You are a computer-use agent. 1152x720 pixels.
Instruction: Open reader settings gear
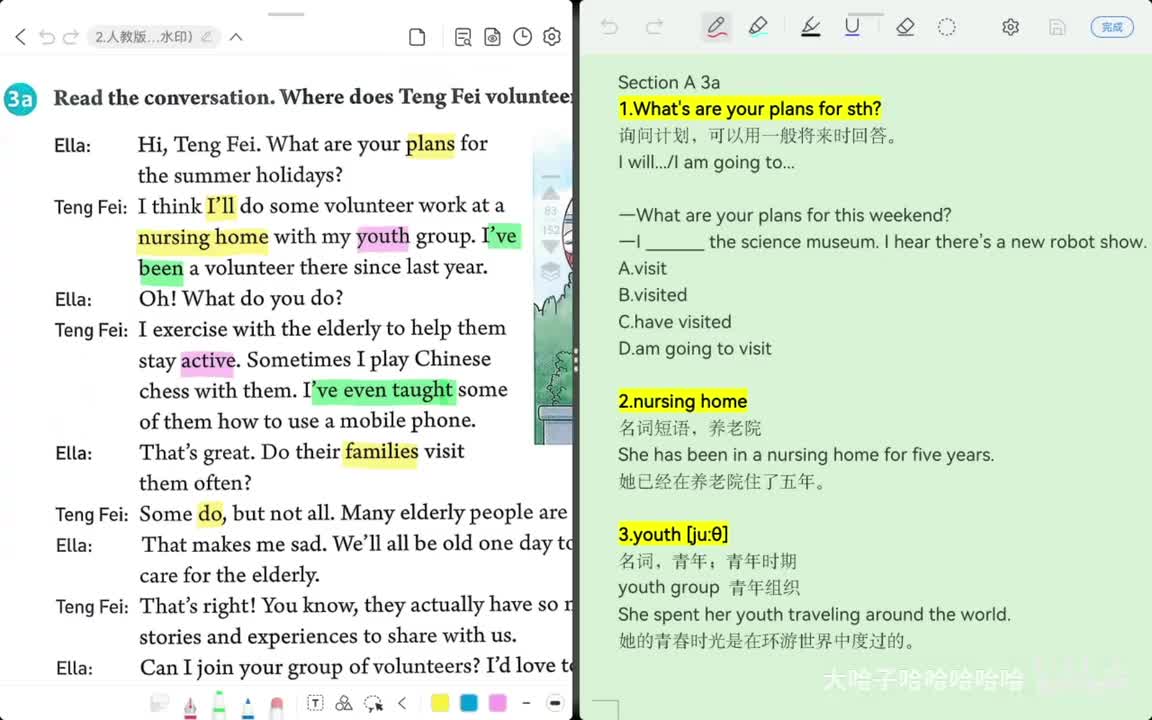pyautogui.click(x=552, y=37)
